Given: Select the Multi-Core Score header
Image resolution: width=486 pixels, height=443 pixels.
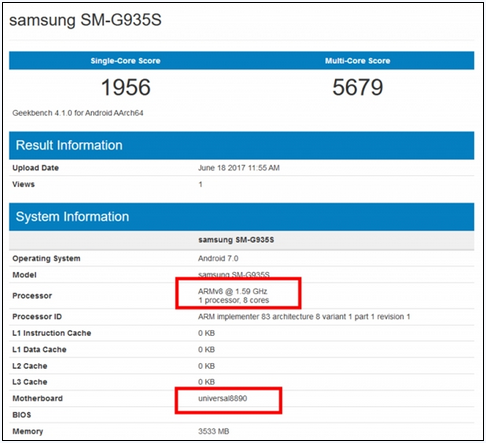Looking at the screenshot, I should point(358,61).
